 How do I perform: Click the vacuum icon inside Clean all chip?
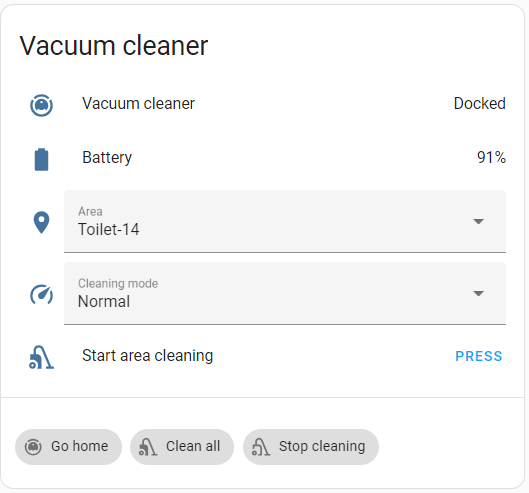click(x=148, y=447)
